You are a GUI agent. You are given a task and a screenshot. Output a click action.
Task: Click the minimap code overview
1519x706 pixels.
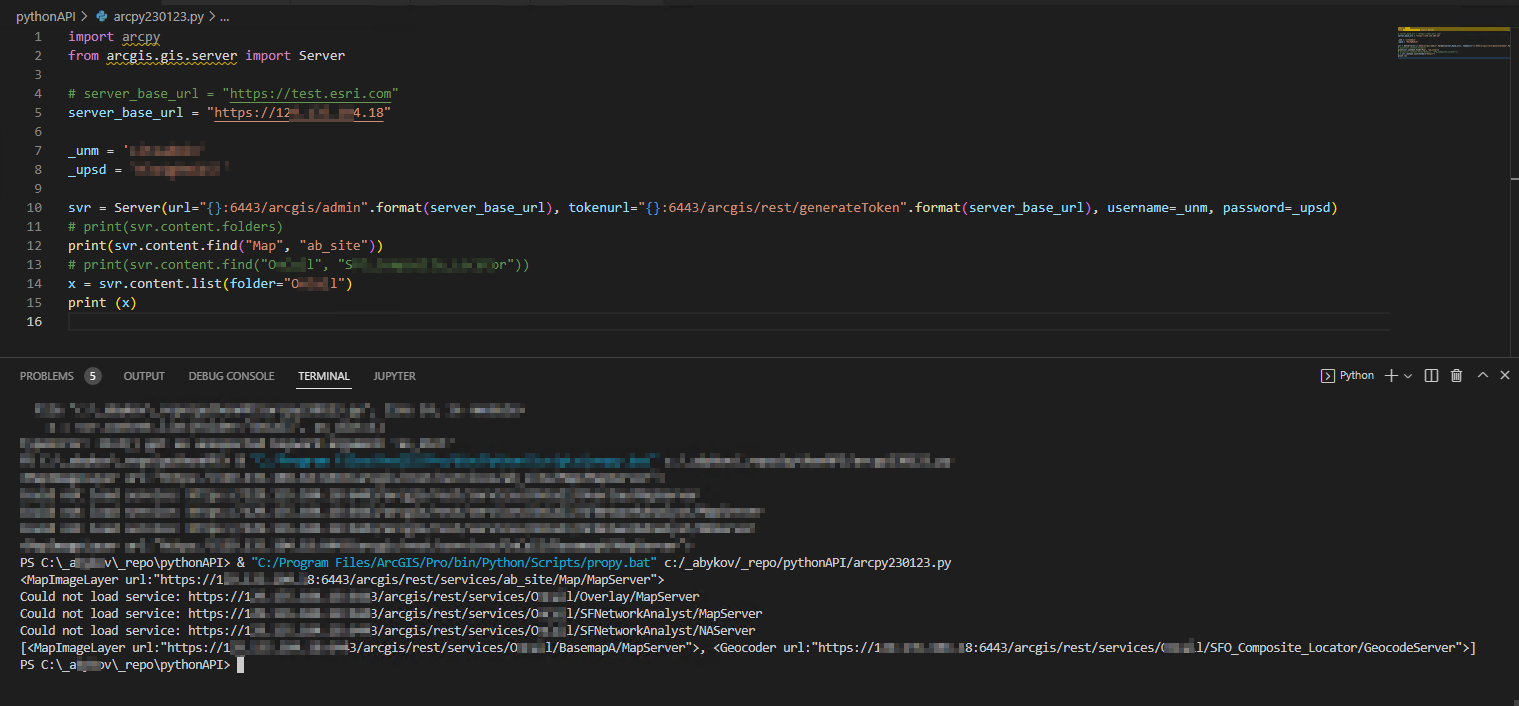click(x=1453, y=43)
